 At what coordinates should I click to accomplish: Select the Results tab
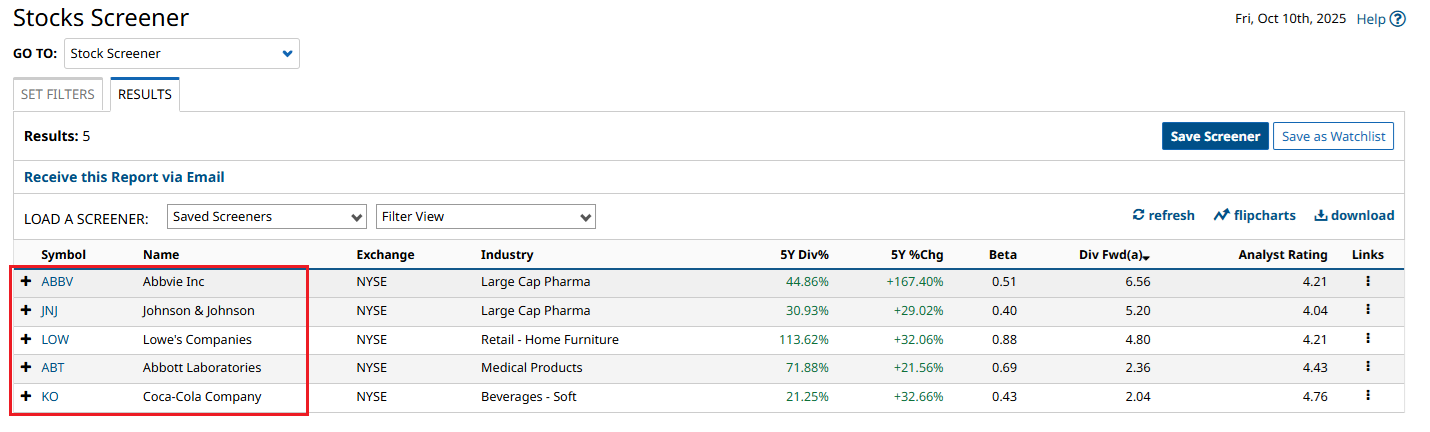point(144,94)
